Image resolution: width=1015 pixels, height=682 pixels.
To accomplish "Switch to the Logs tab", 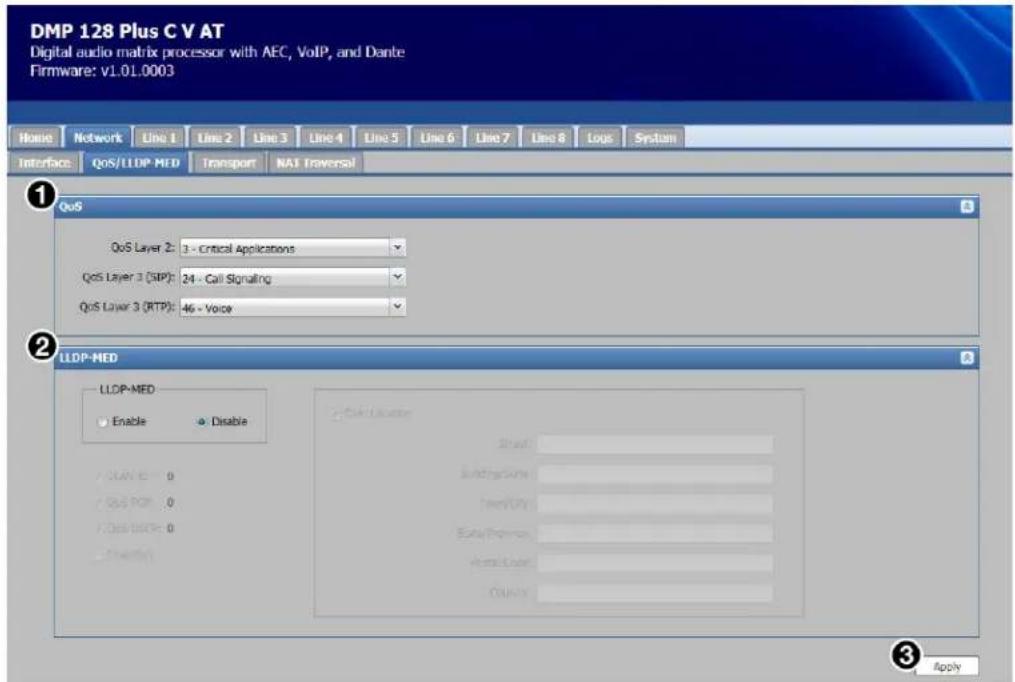I will click(x=599, y=137).
